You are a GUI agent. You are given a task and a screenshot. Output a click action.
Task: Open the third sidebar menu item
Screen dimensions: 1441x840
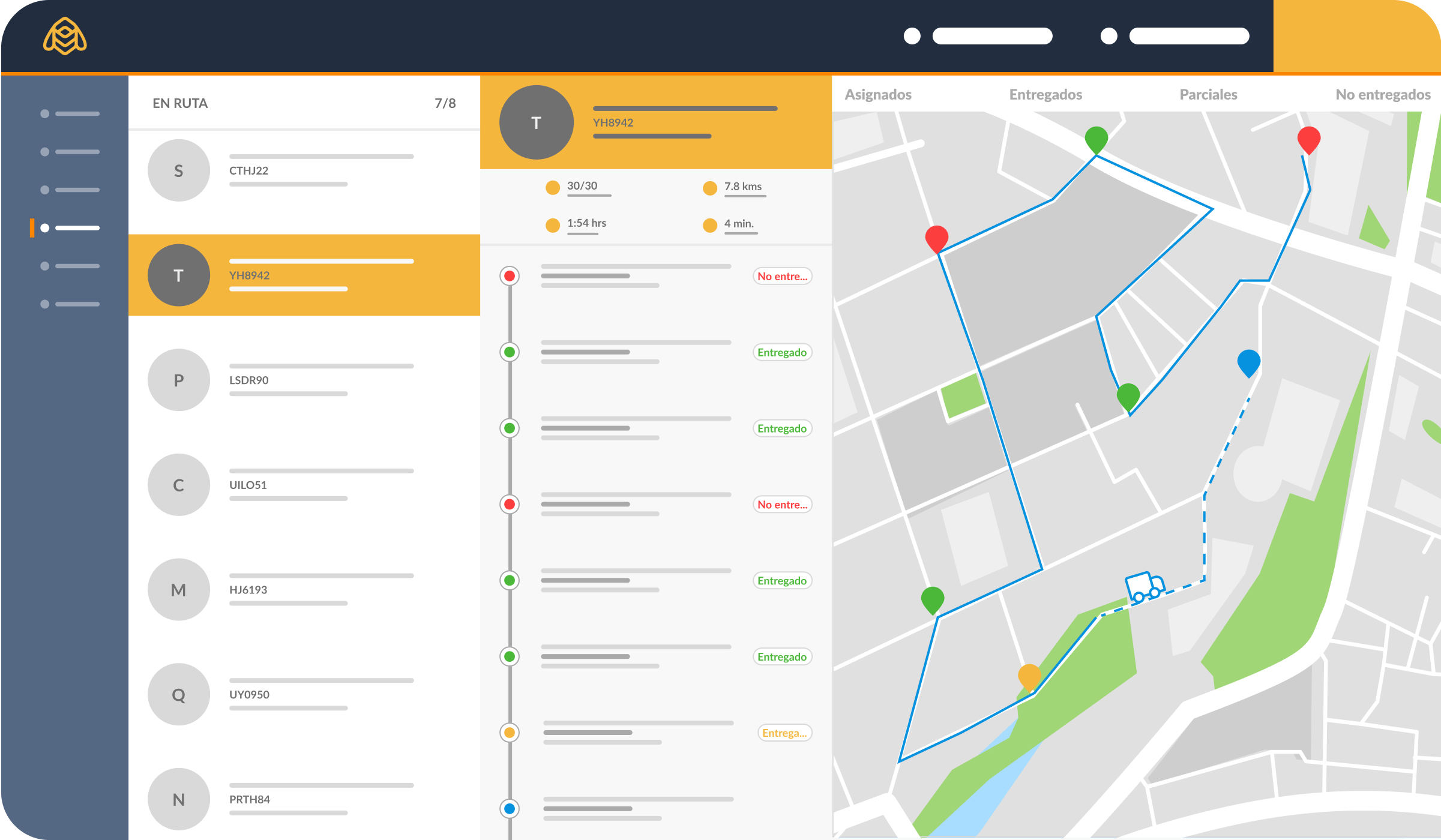[70, 190]
